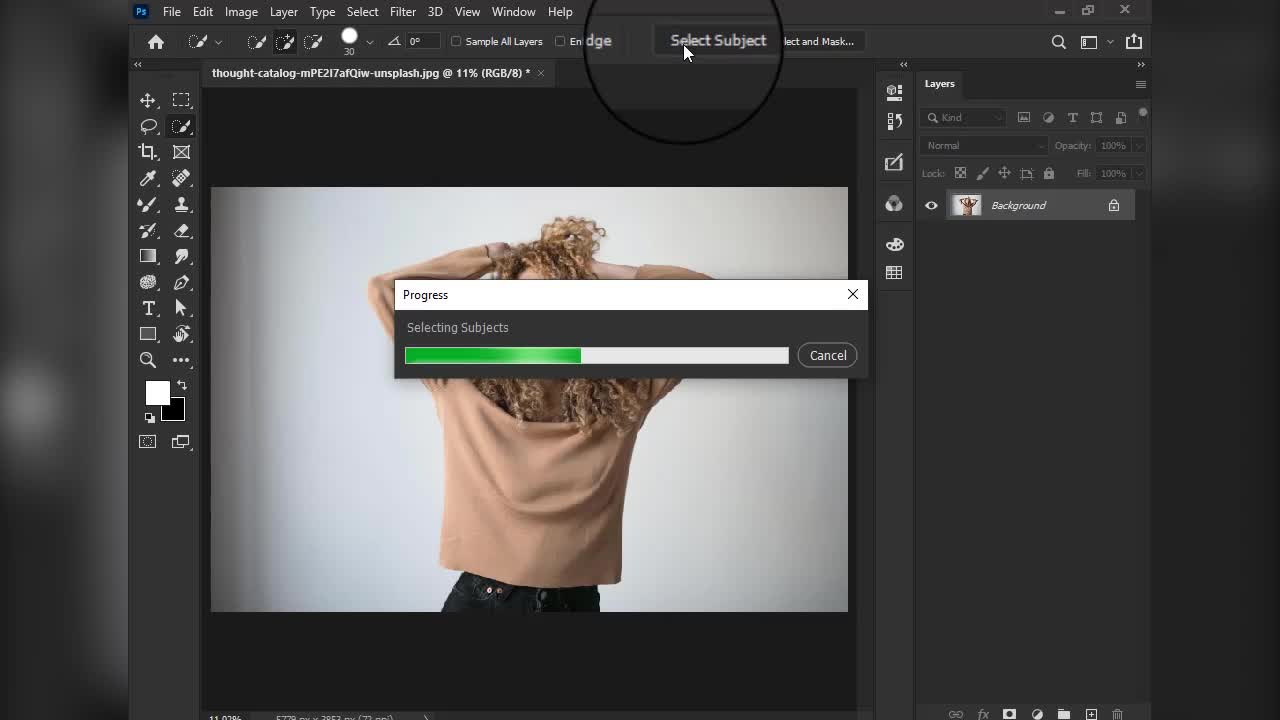Select the Move tool
This screenshot has width=1280, height=720.
pyautogui.click(x=148, y=100)
